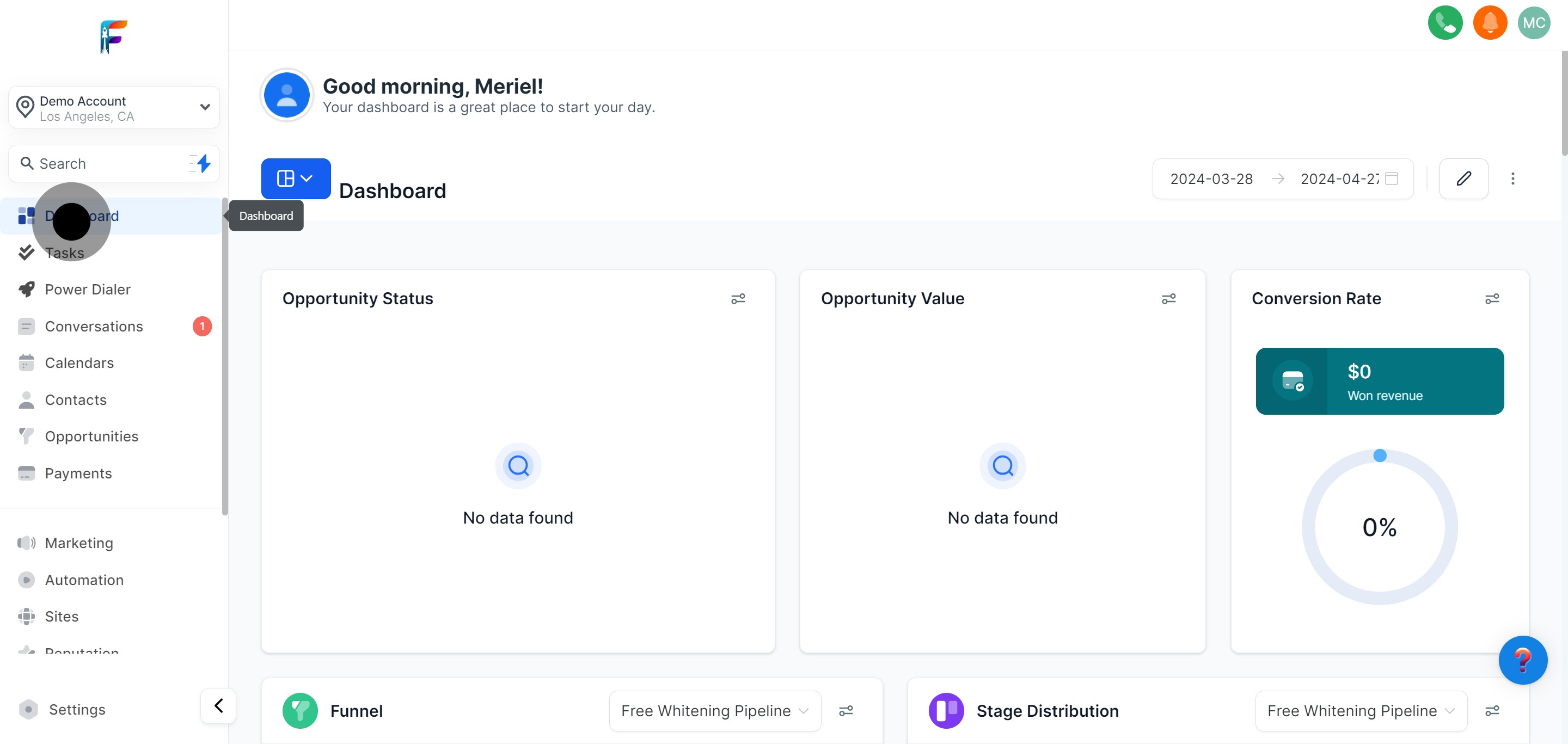Expand Stage Distribution pipeline dropdown
Screen dimensions: 1568x744
tap(1361, 711)
